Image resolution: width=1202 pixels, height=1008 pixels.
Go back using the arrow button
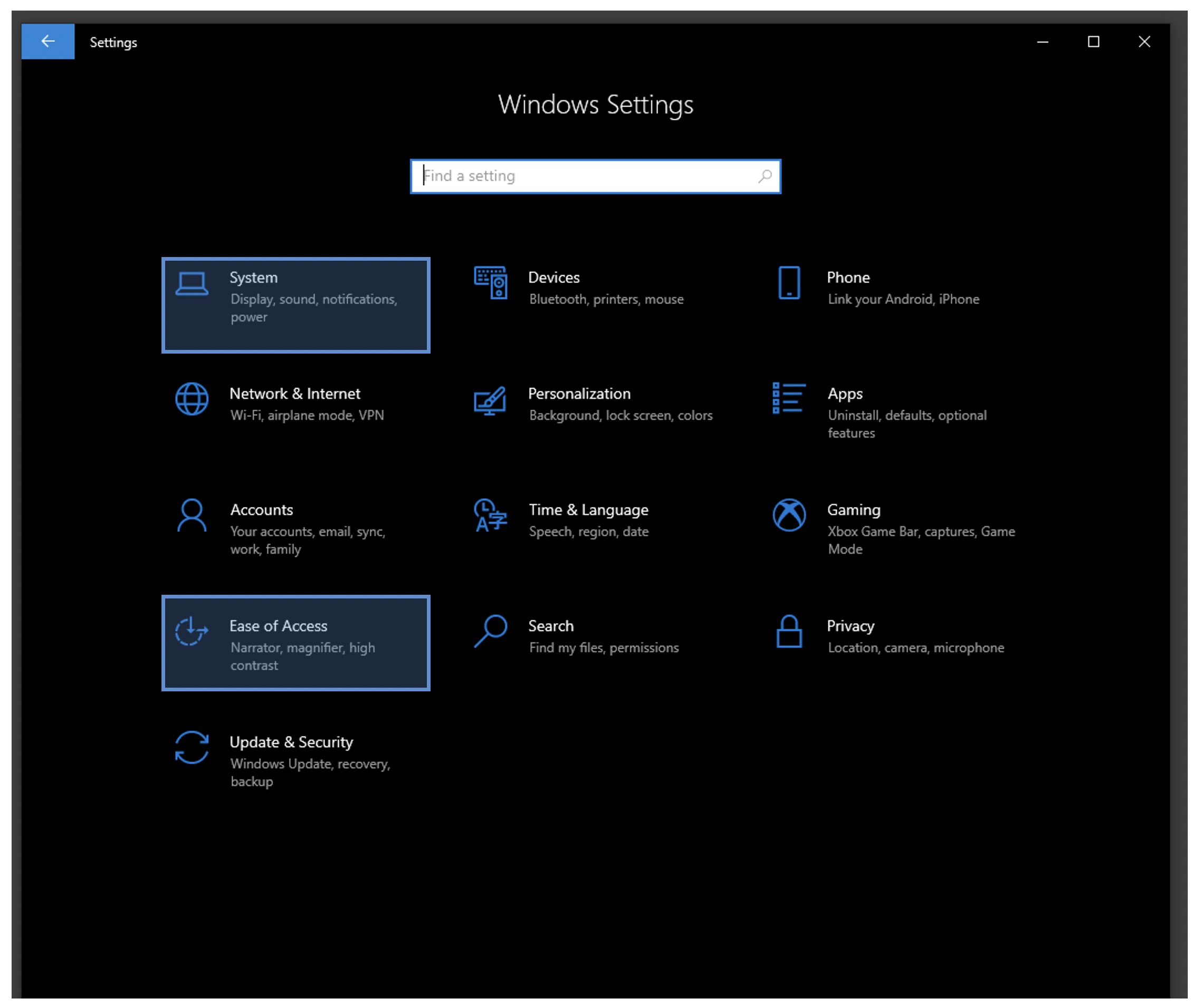click(48, 41)
